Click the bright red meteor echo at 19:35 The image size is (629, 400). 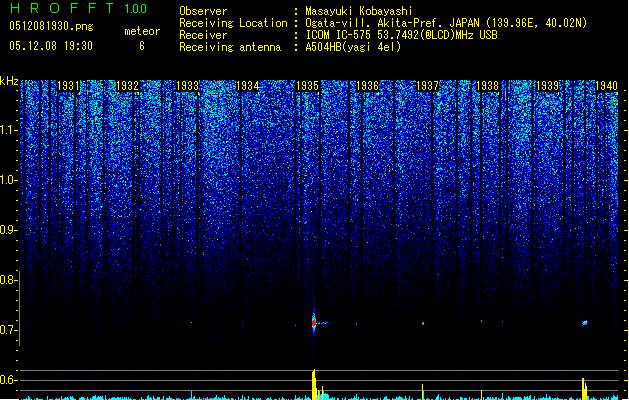(314, 323)
